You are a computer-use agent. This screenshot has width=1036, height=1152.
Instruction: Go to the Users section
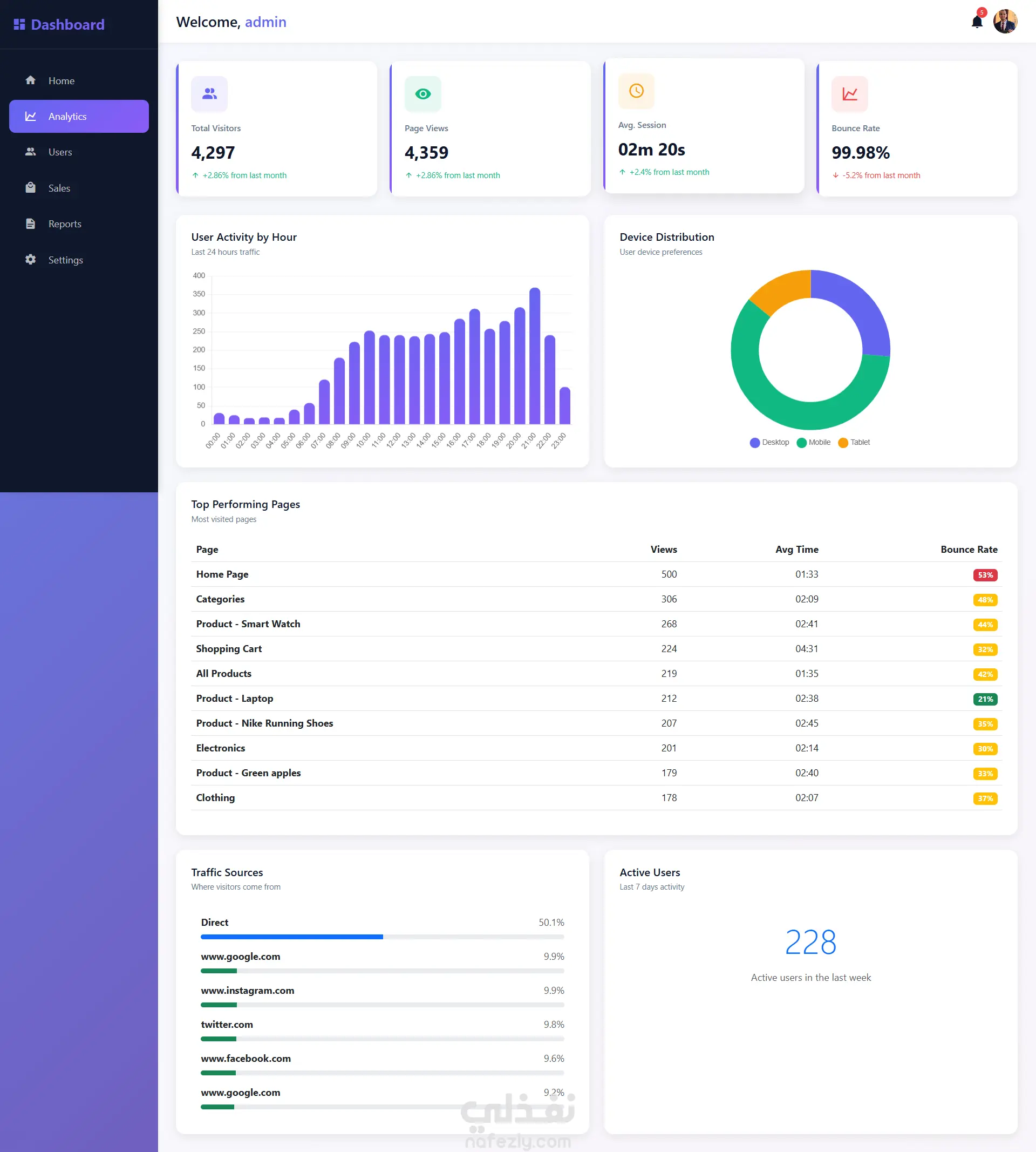[x=79, y=153]
